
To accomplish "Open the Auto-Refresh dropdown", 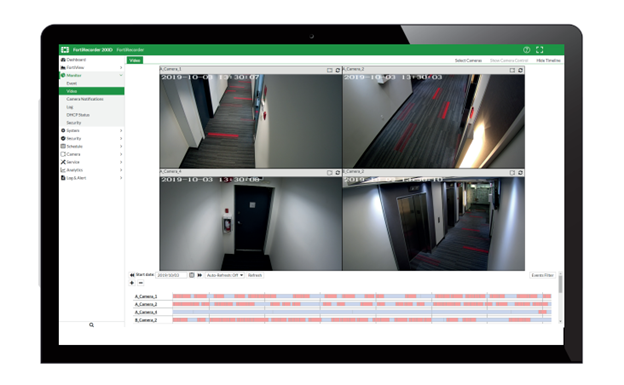I will click(x=225, y=275).
